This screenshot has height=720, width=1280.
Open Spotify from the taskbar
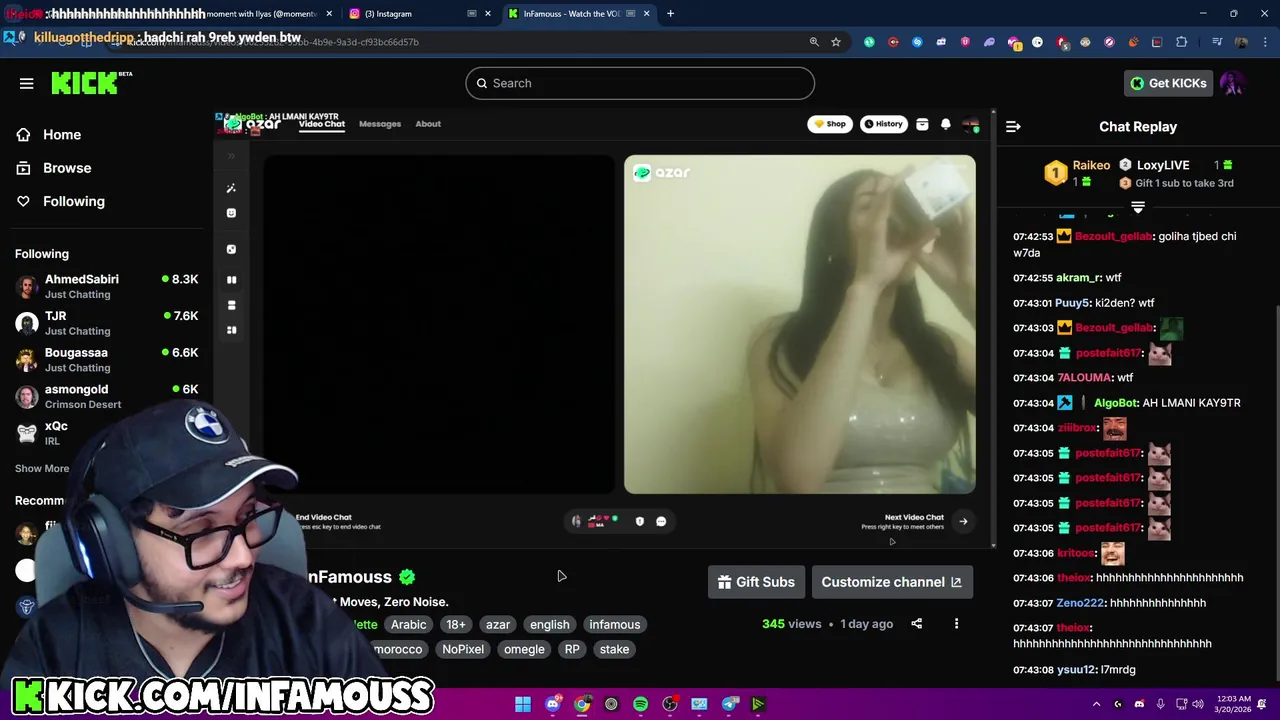coord(640,704)
